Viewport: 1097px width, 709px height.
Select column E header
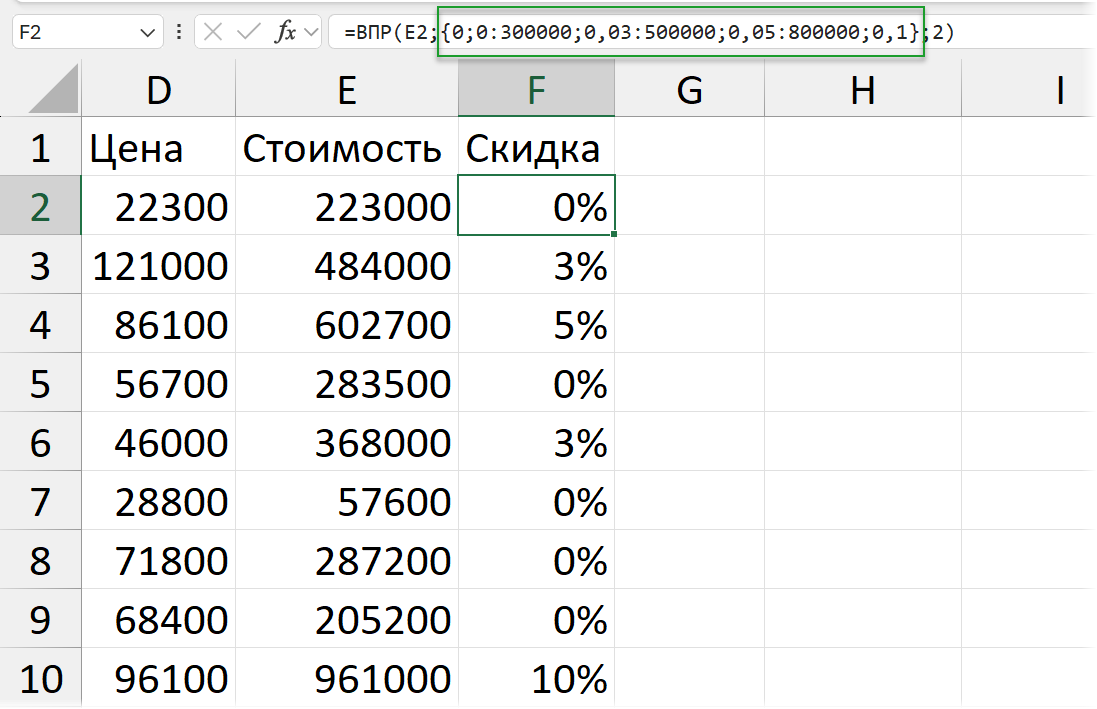[x=347, y=89]
